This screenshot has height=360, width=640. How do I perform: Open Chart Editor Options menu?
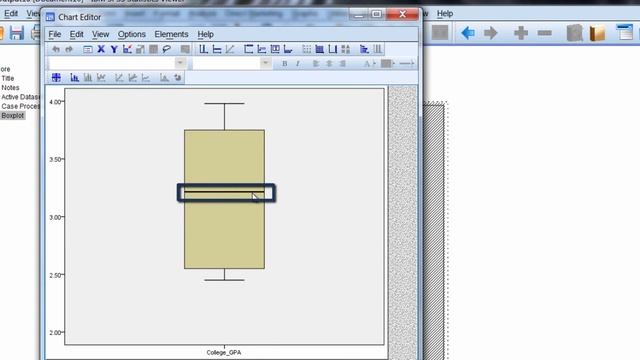(x=131, y=34)
